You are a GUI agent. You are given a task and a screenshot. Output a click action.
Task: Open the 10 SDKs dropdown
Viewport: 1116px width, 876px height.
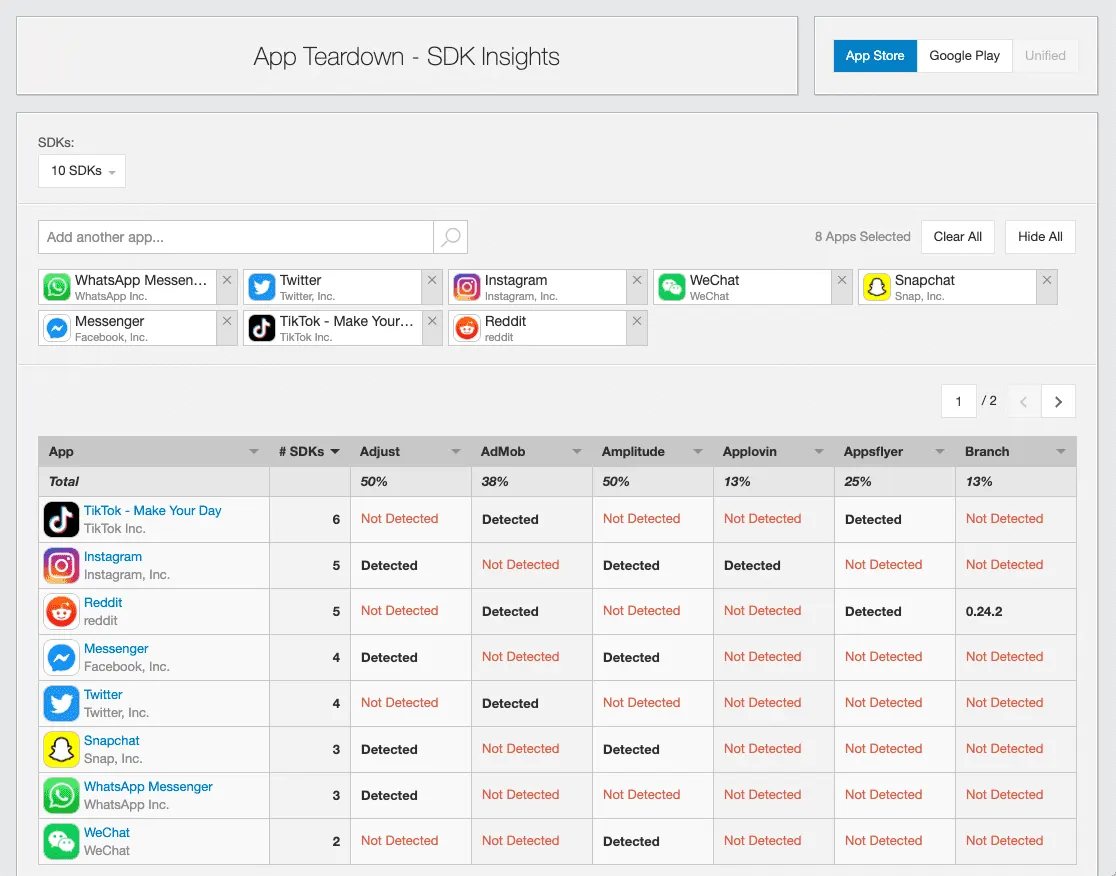click(82, 171)
